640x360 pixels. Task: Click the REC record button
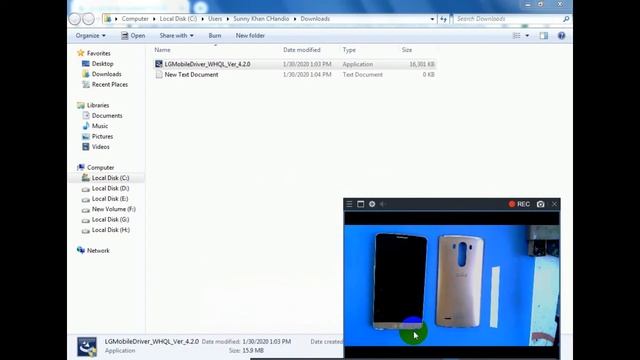519,204
